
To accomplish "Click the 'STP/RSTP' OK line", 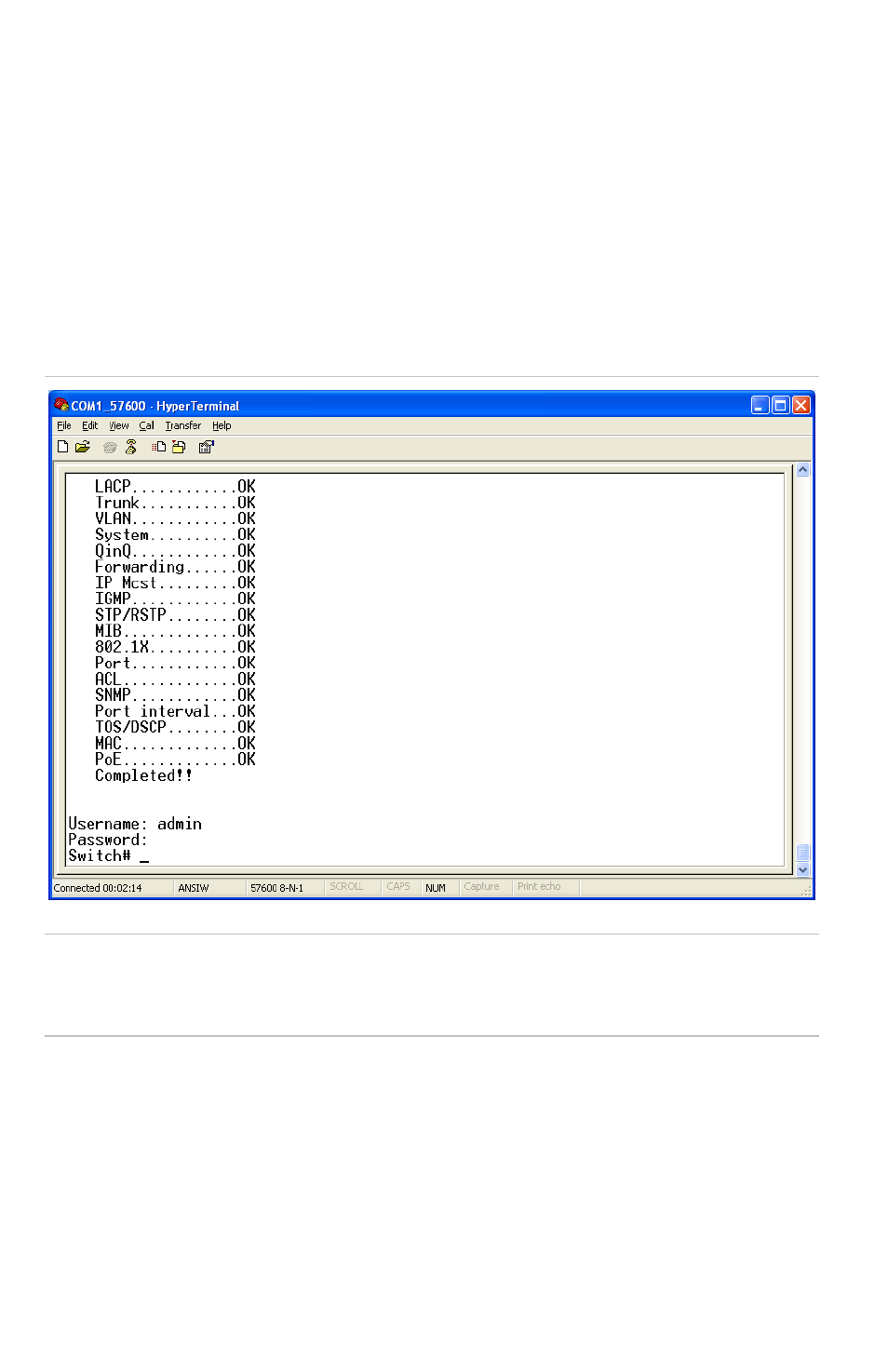I will [175, 615].
